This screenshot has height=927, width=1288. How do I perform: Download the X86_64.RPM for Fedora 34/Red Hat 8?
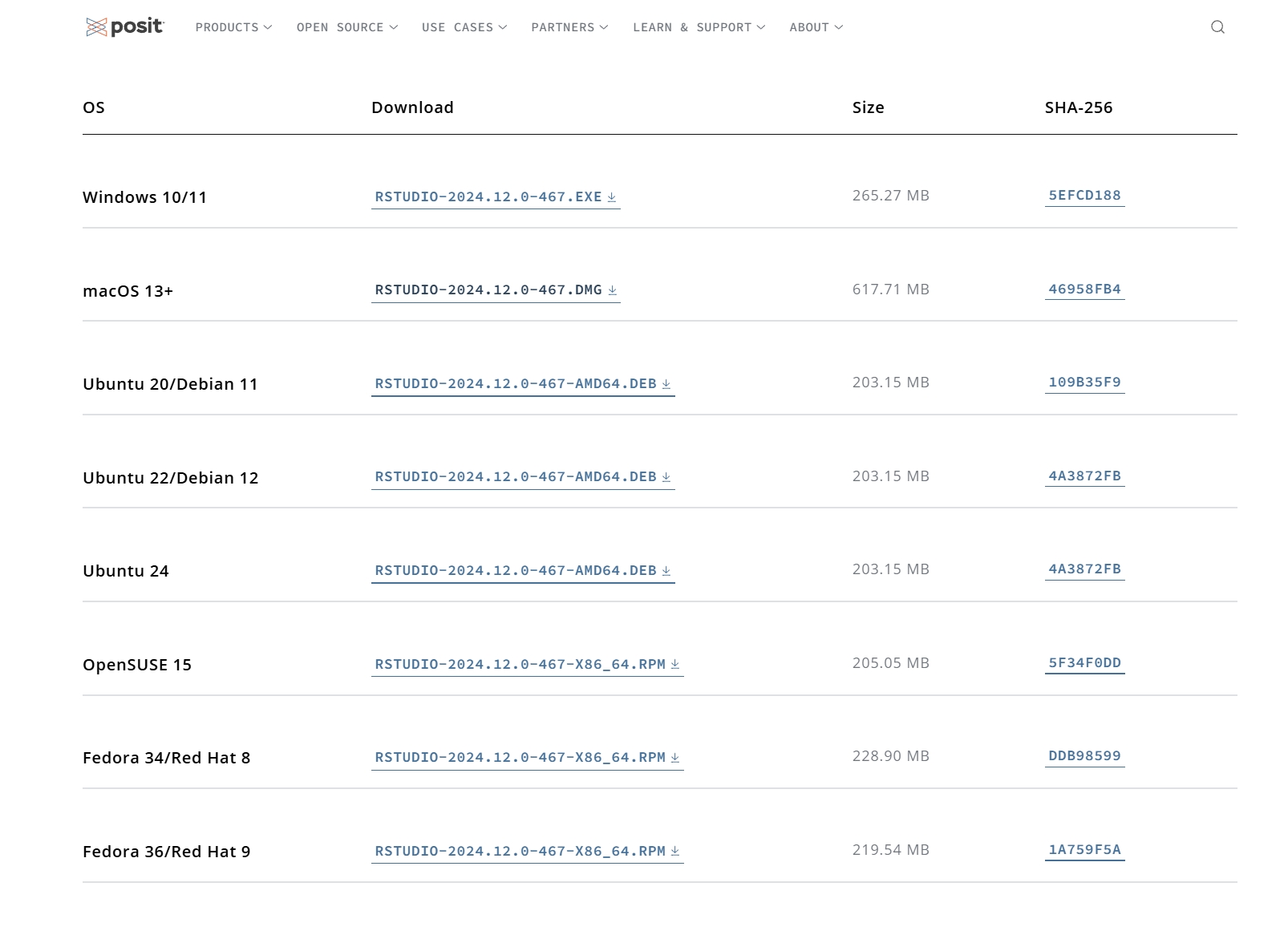pyautogui.click(x=528, y=758)
